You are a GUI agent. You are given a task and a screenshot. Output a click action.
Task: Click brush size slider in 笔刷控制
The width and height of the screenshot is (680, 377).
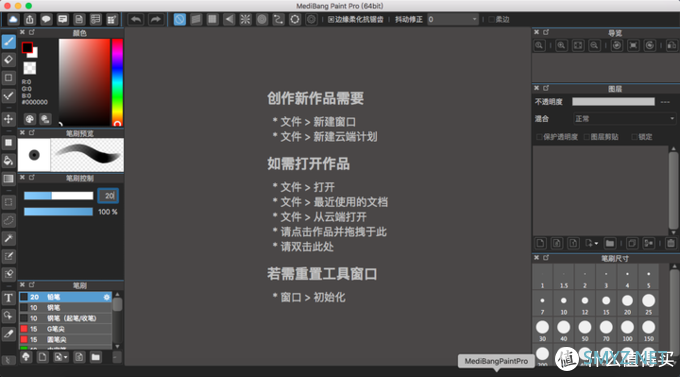coord(59,196)
